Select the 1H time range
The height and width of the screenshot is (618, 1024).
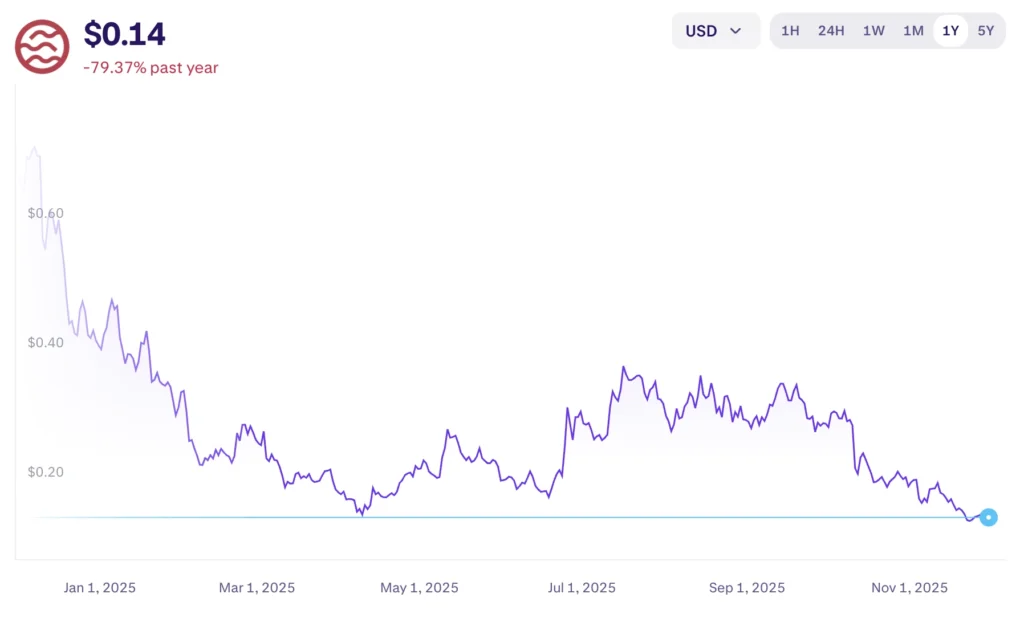[x=790, y=31]
